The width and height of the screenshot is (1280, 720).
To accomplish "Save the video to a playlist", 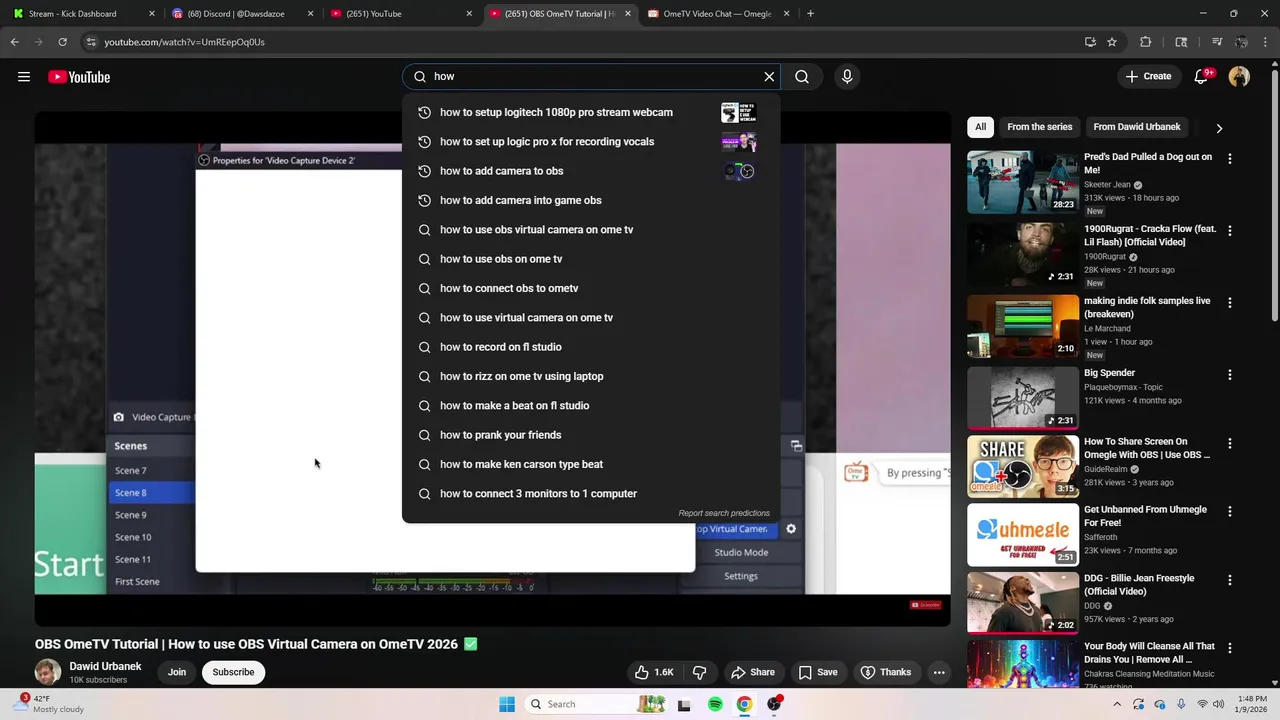I will 818,672.
